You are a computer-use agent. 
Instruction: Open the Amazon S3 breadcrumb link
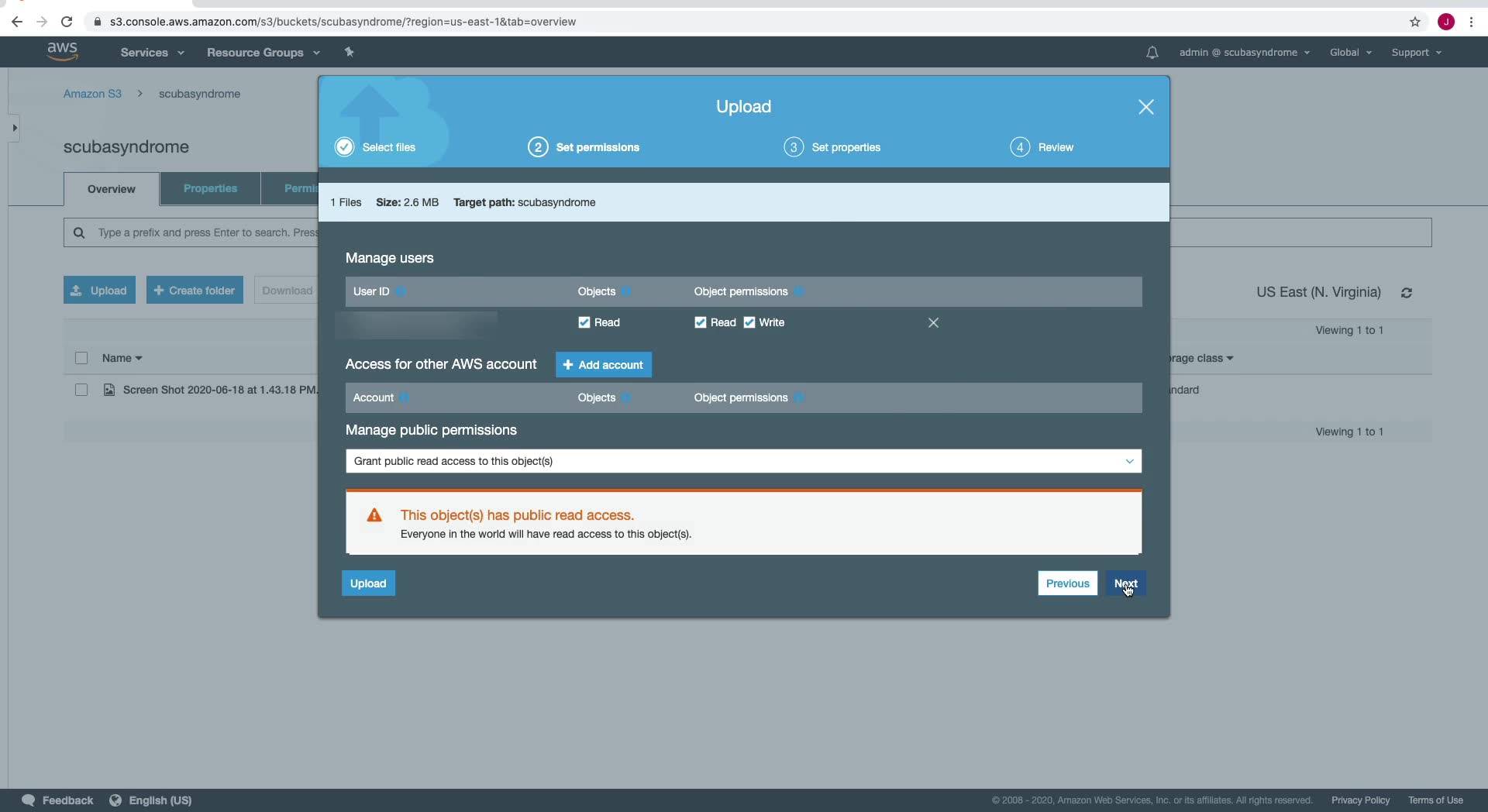coord(92,94)
